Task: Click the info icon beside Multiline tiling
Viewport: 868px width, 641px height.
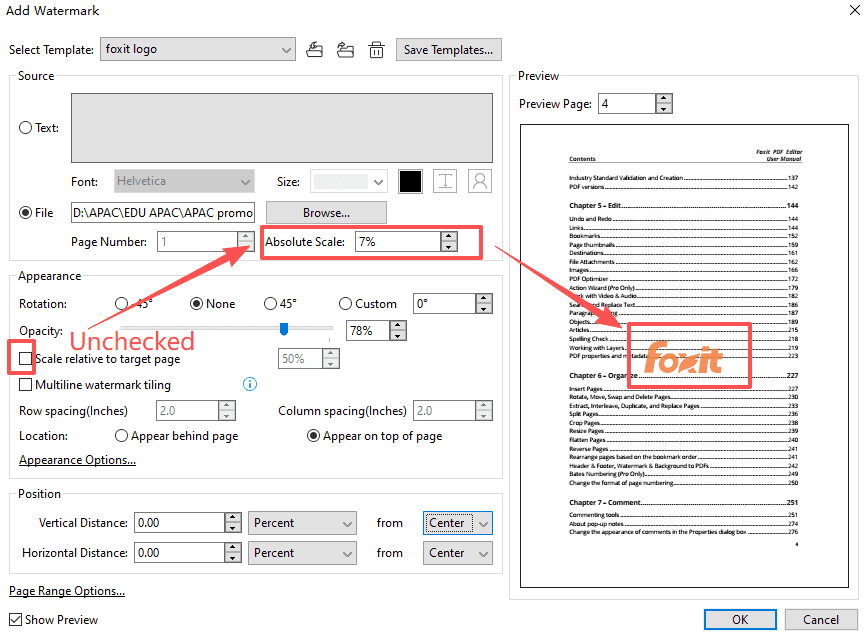Action: pyautogui.click(x=250, y=384)
